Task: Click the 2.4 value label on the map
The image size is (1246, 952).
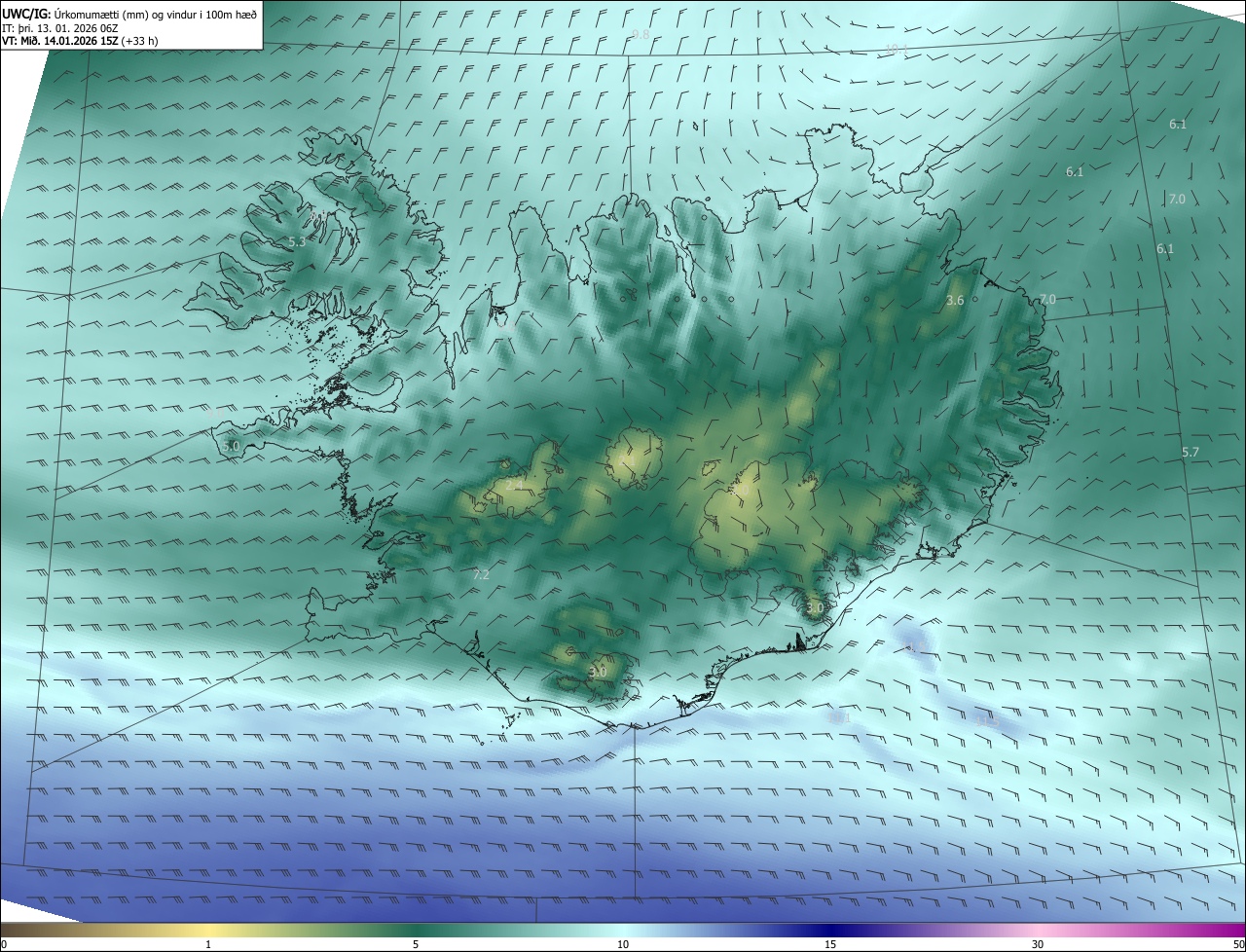Action: pos(514,484)
